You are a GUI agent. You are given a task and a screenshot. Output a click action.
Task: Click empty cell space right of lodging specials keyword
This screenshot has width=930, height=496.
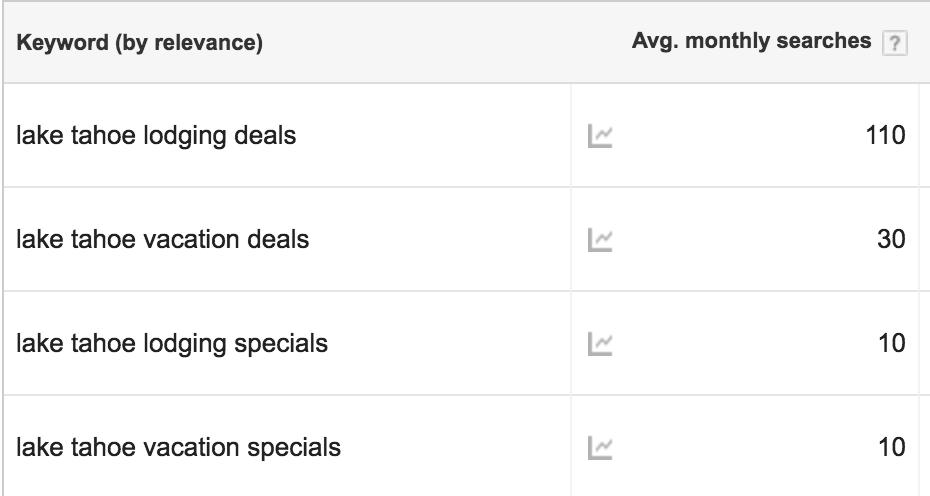click(x=449, y=344)
